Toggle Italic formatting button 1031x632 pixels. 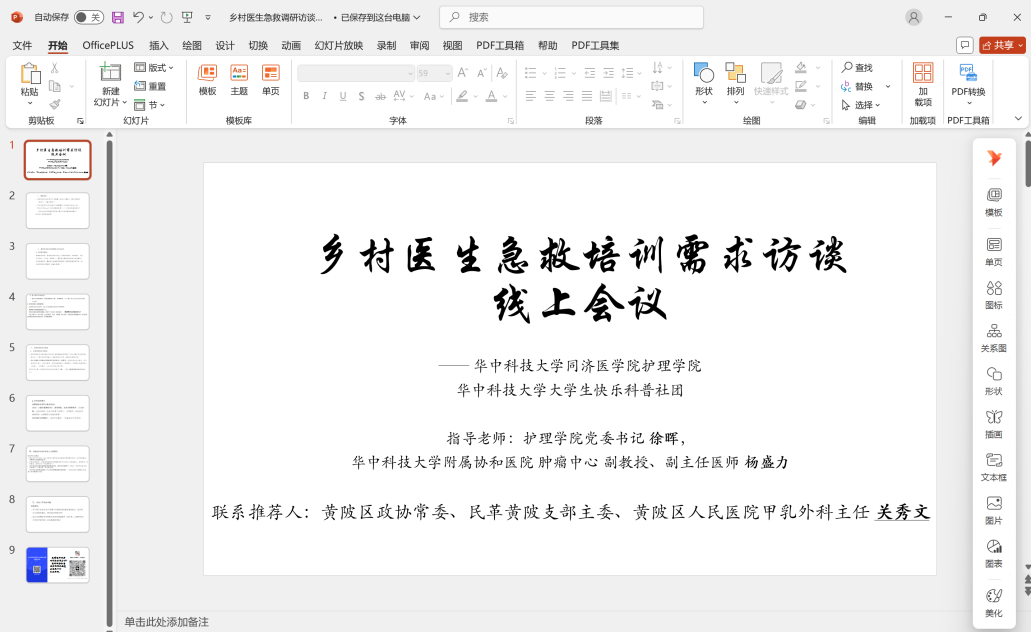[x=324, y=96]
